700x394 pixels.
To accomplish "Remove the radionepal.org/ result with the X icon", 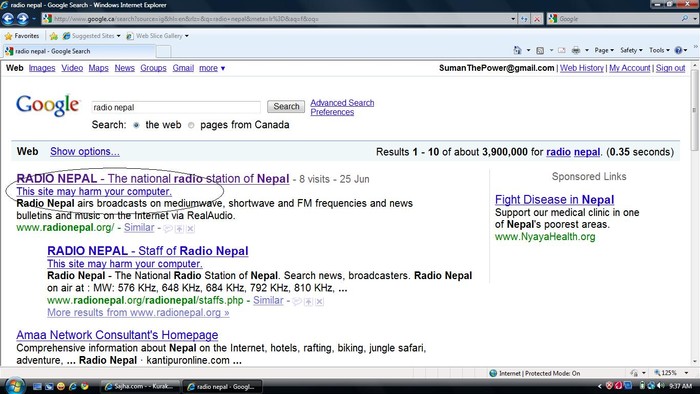I will (191, 228).
